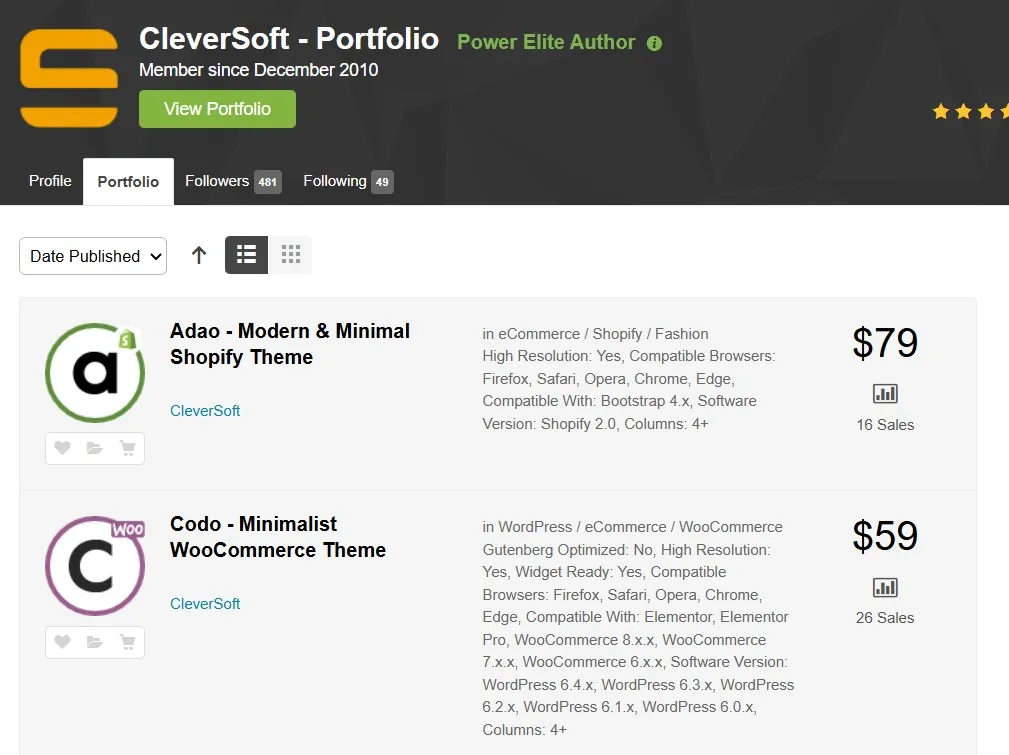Click the collection folder icon under Codo
Image resolution: width=1009 pixels, height=755 pixels.
pyautogui.click(x=95, y=642)
